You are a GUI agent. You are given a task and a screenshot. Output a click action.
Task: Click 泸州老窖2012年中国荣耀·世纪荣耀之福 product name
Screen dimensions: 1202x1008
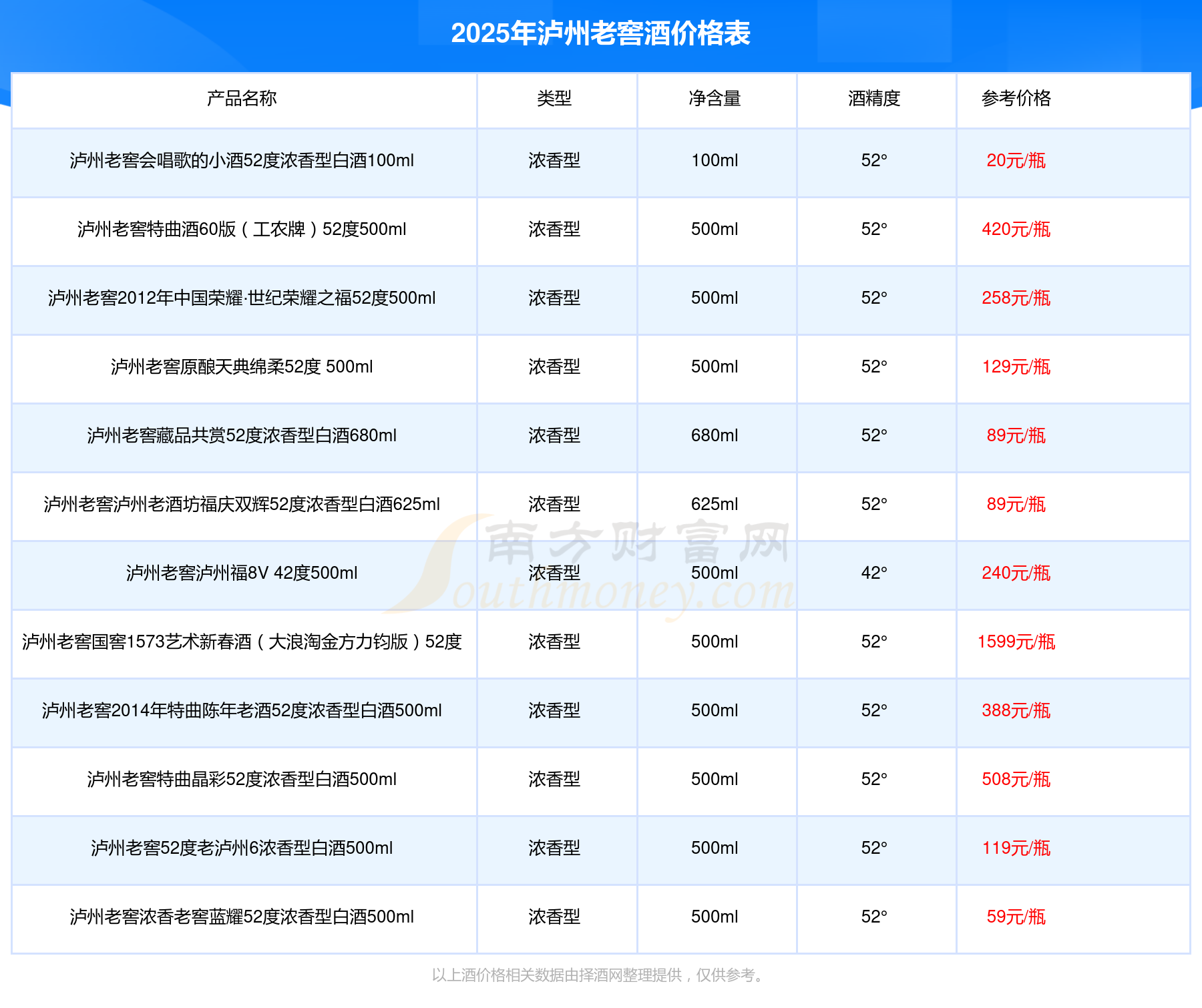point(242,298)
